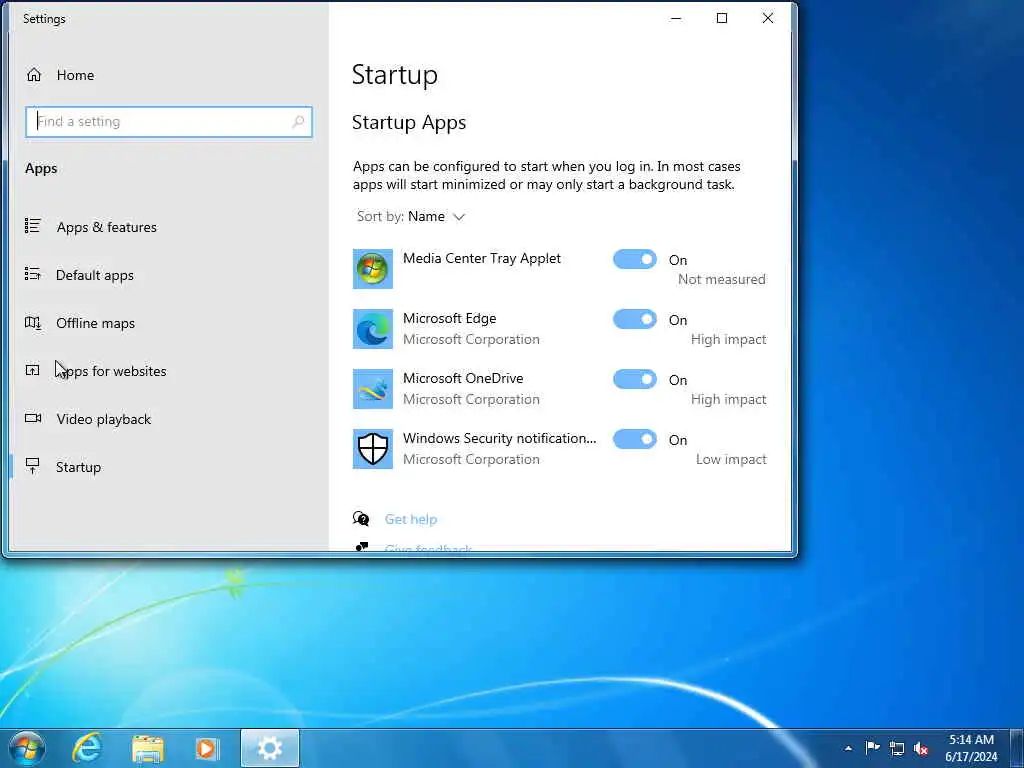1024x768 pixels.
Task: Click the Microsoft Edge app icon
Action: (373, 328)
